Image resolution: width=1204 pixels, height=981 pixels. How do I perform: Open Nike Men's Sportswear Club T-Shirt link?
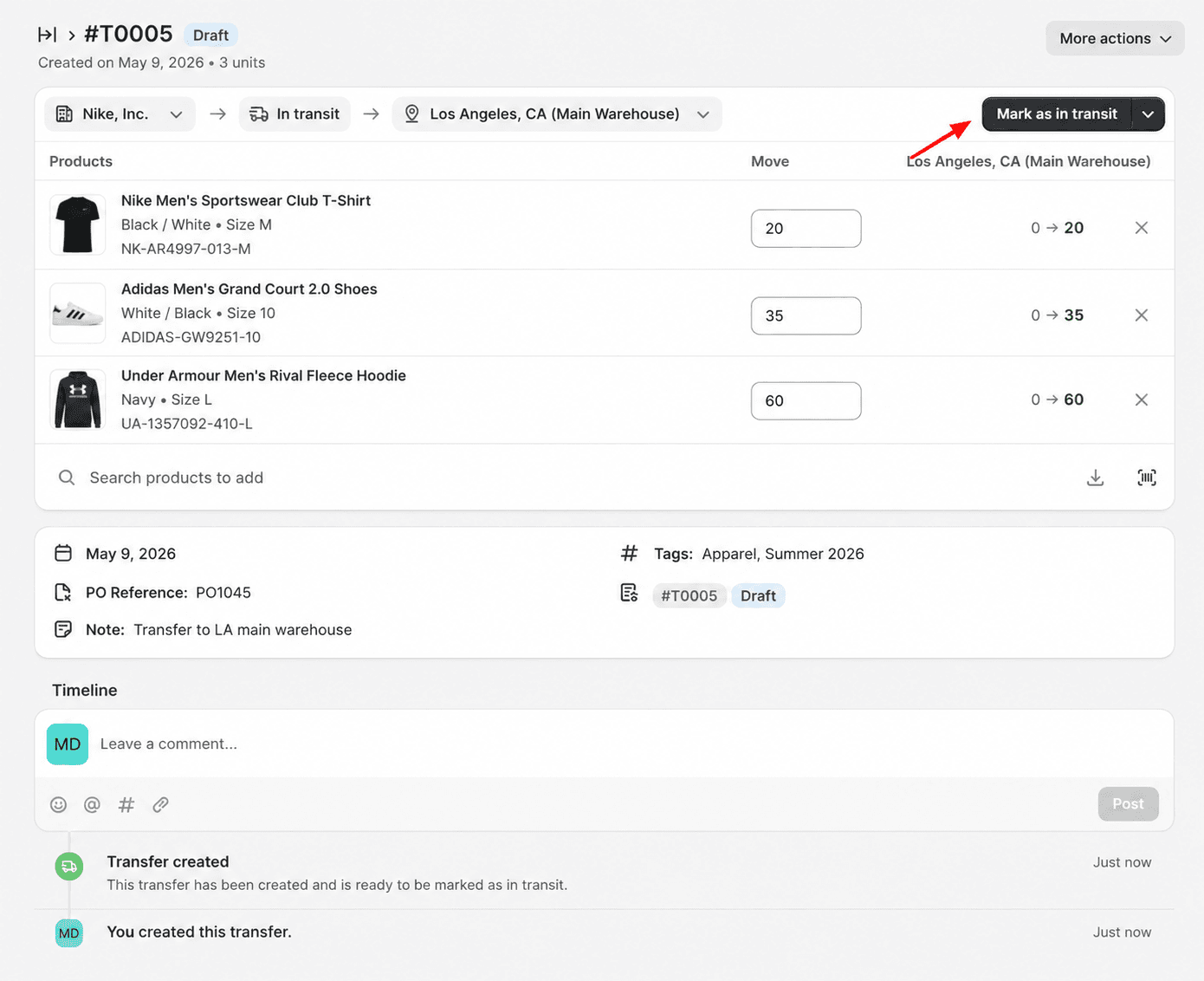pyautogui.click(x=246, y=200)
